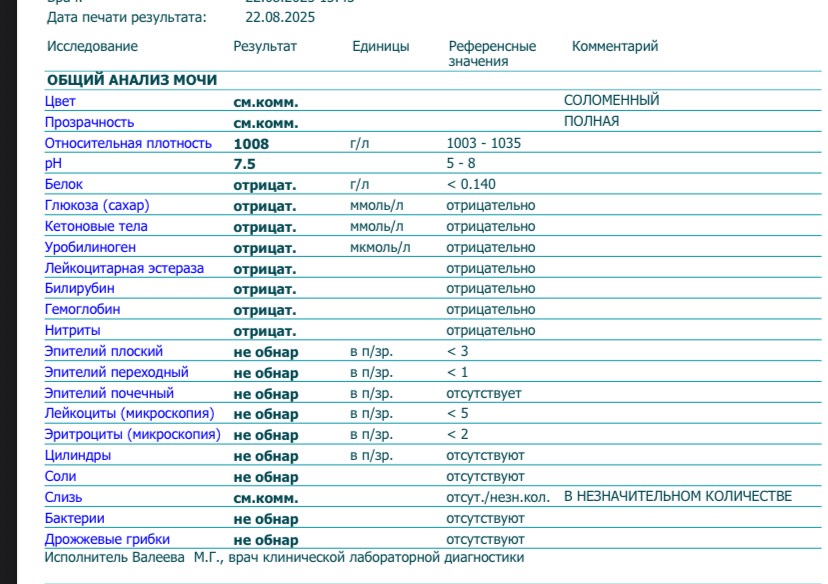Select the print date 22.08.2025
828x584 pixels.
tap(280, 17)
